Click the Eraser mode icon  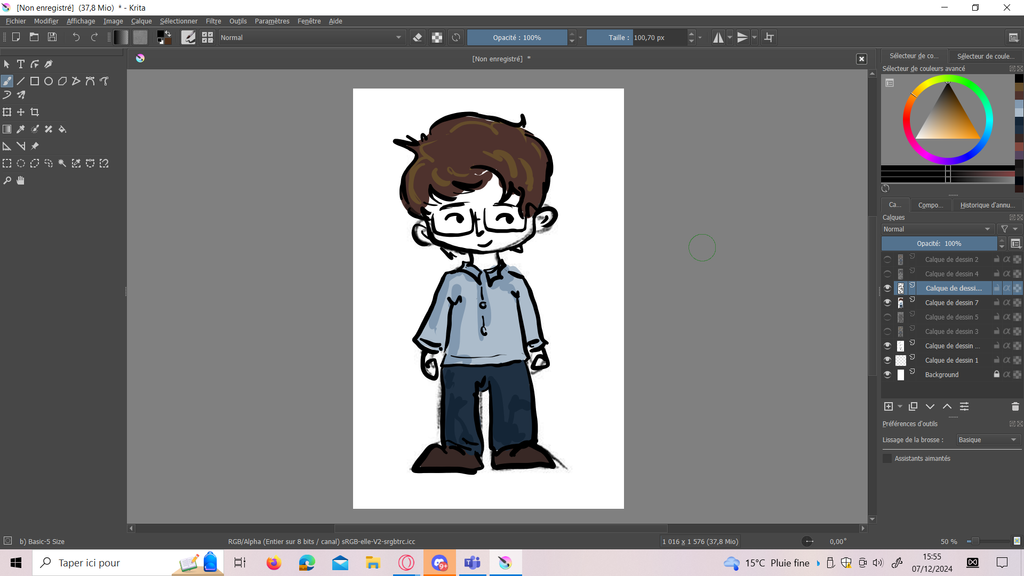[418, 37]
